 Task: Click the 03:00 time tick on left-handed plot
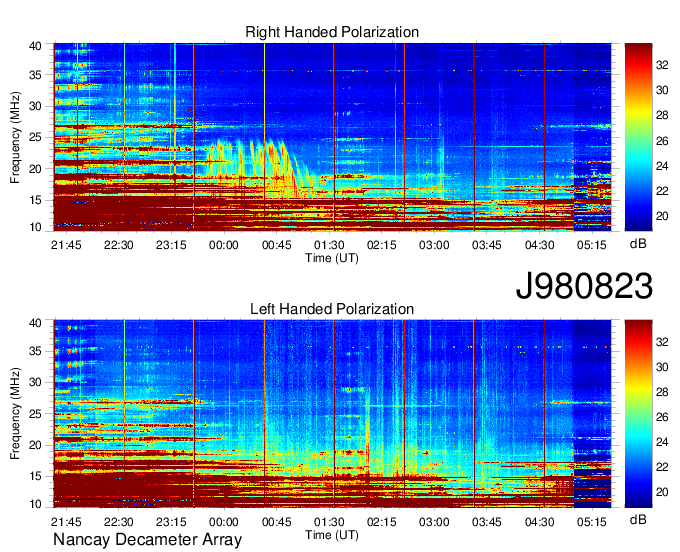pos(434,522)
